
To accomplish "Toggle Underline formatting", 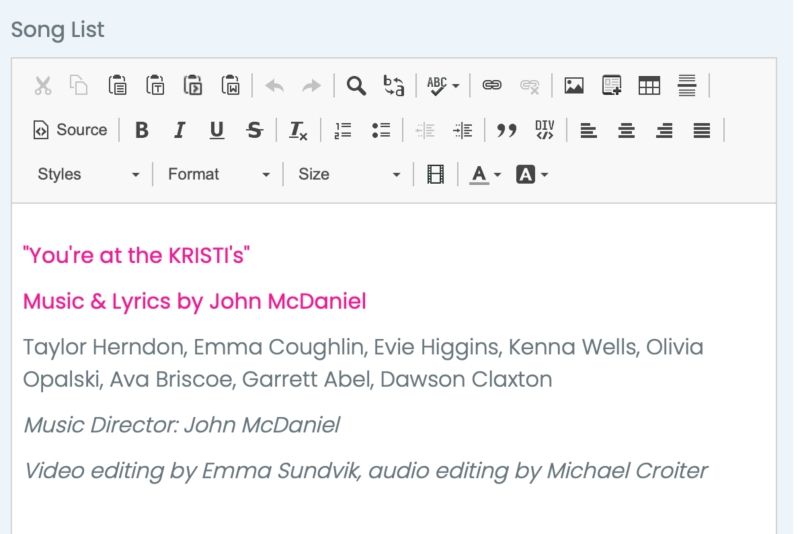I will coord(217,130).
